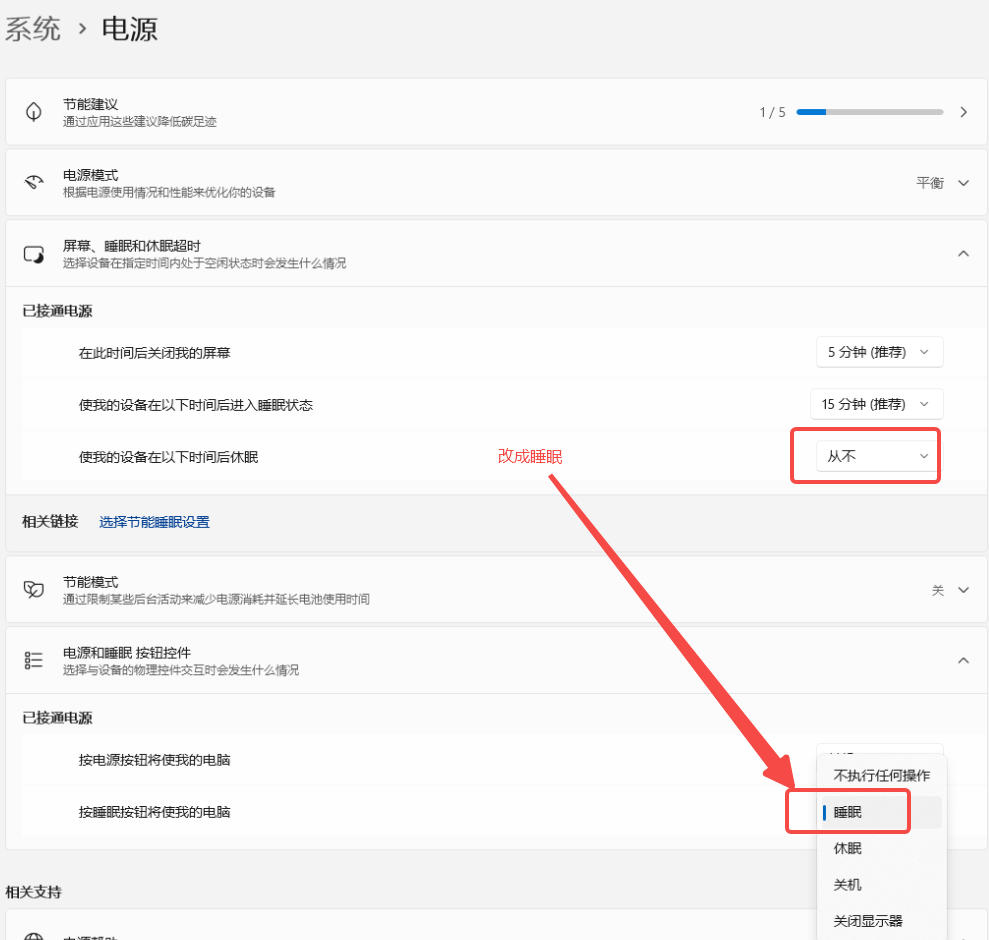This screenshot has width=989, height=940.
Task: Collapse the 屏幕、睡眠和休眠超时 section
Action: click(963, 252)
